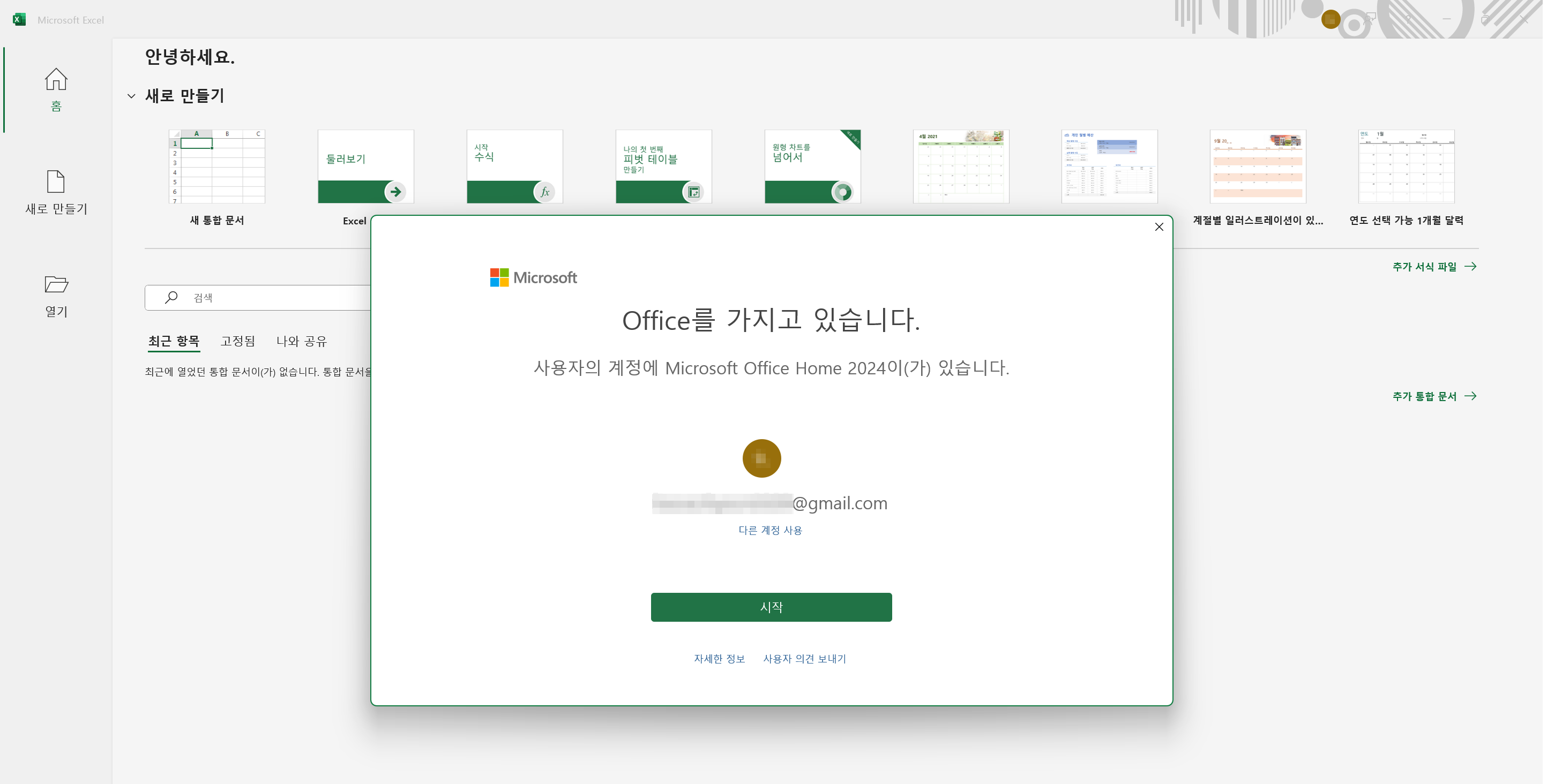Screen dimensions: 1547x784
Task: Collapse the 새로 만들기 section chevron
Action: click(131, 96)
